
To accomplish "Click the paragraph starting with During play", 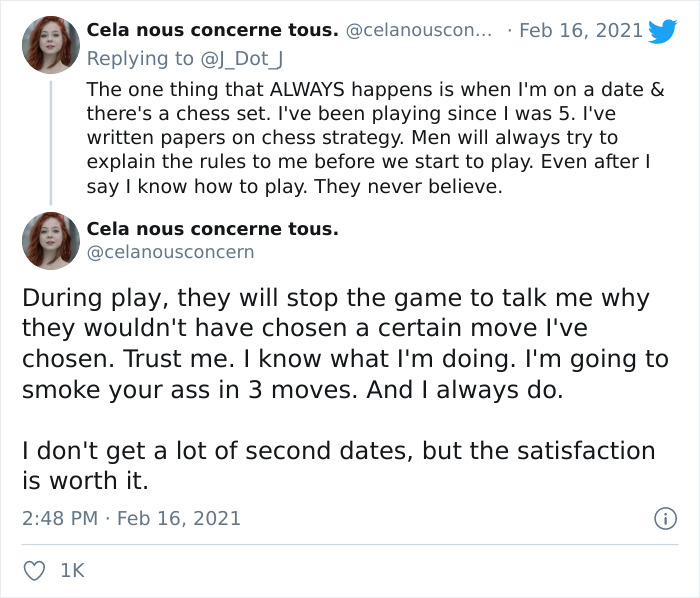I will [x=345, y=344].
